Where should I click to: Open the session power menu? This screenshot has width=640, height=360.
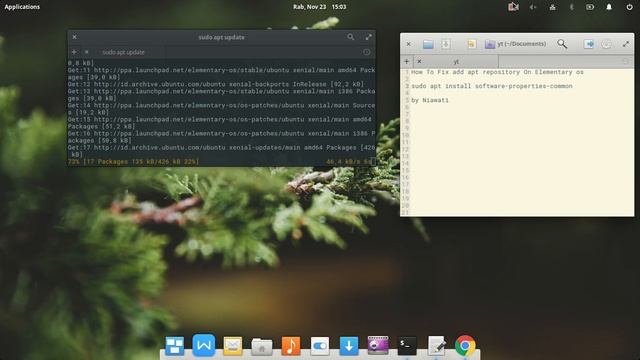(629, 7)
